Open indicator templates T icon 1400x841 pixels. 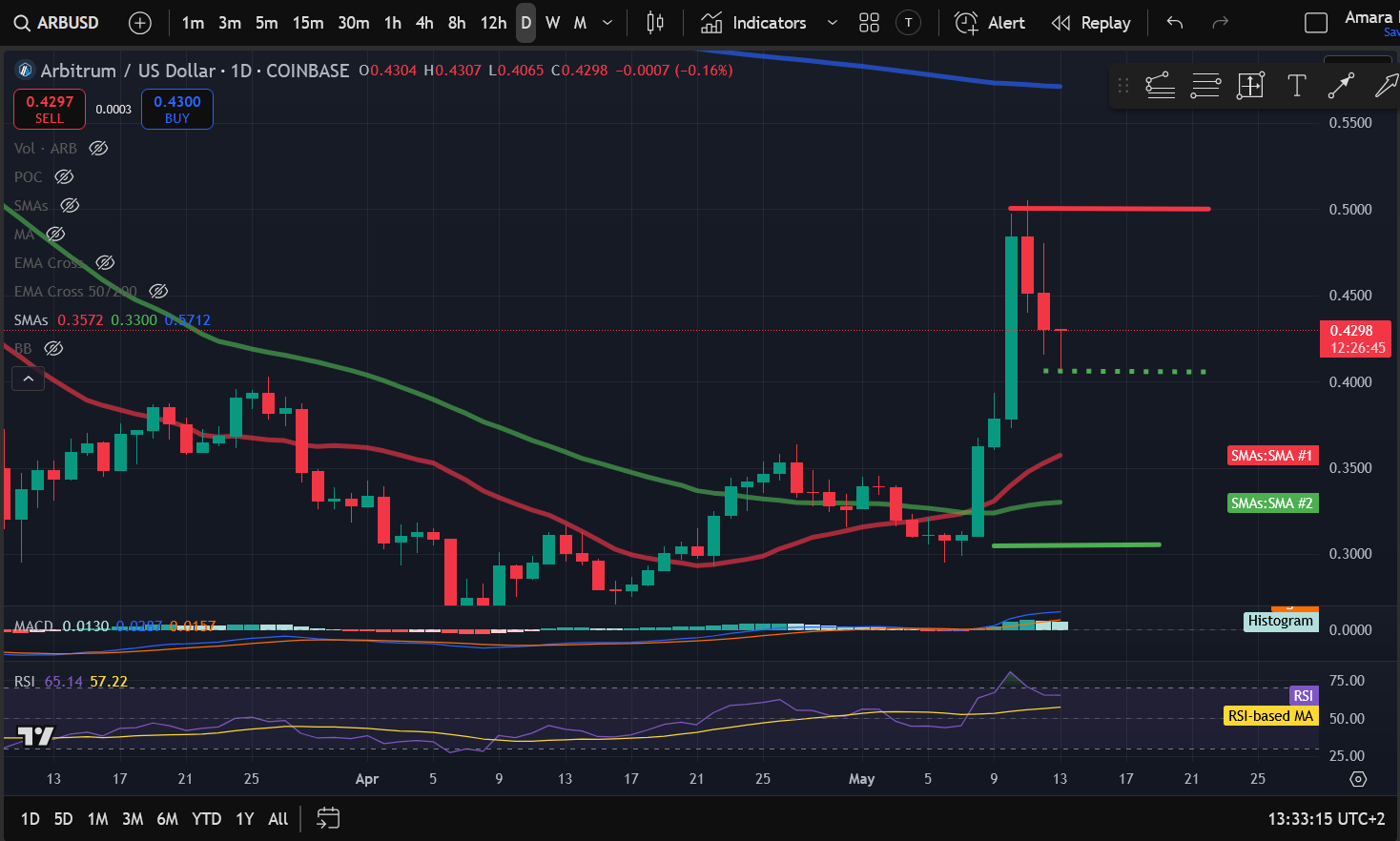click(x=909, y=23)
